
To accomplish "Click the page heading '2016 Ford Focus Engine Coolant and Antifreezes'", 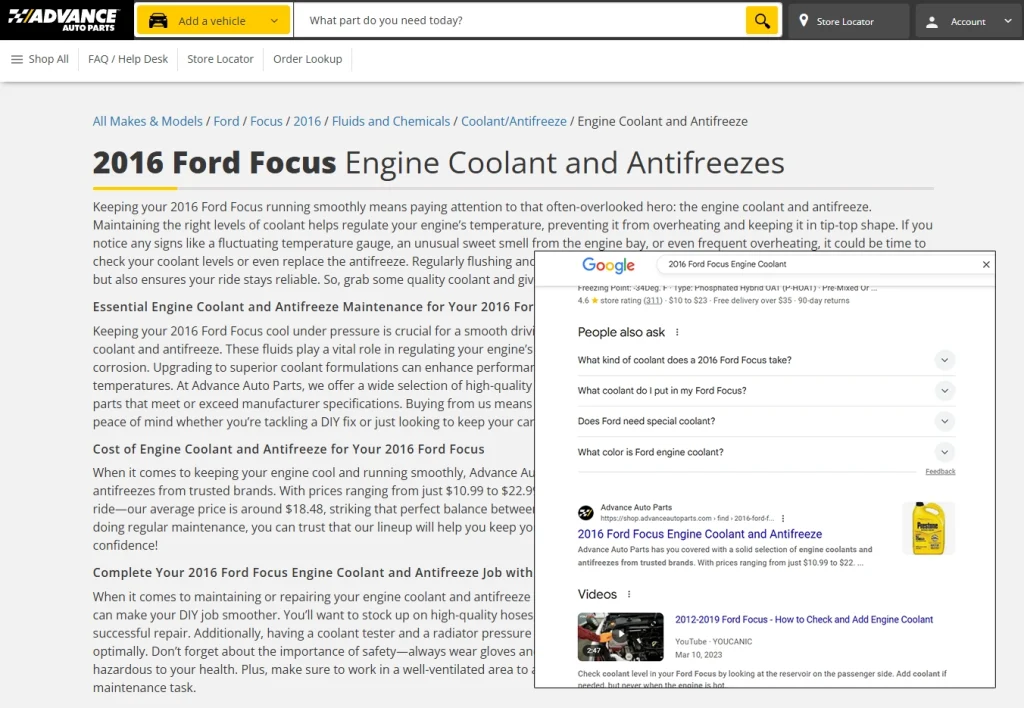I will [438, 163].
